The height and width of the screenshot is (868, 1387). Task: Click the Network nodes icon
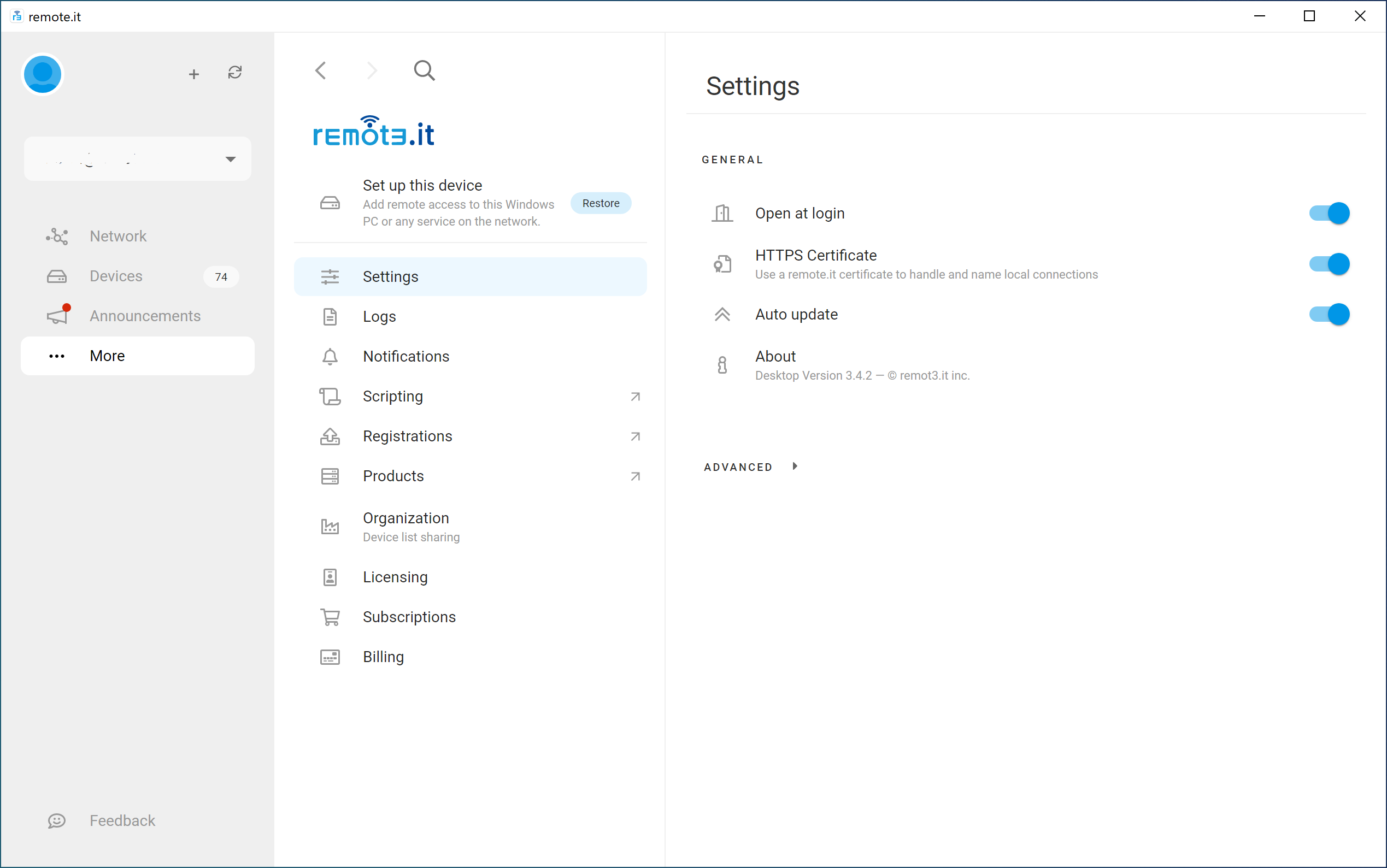click(x=57, y=236)
